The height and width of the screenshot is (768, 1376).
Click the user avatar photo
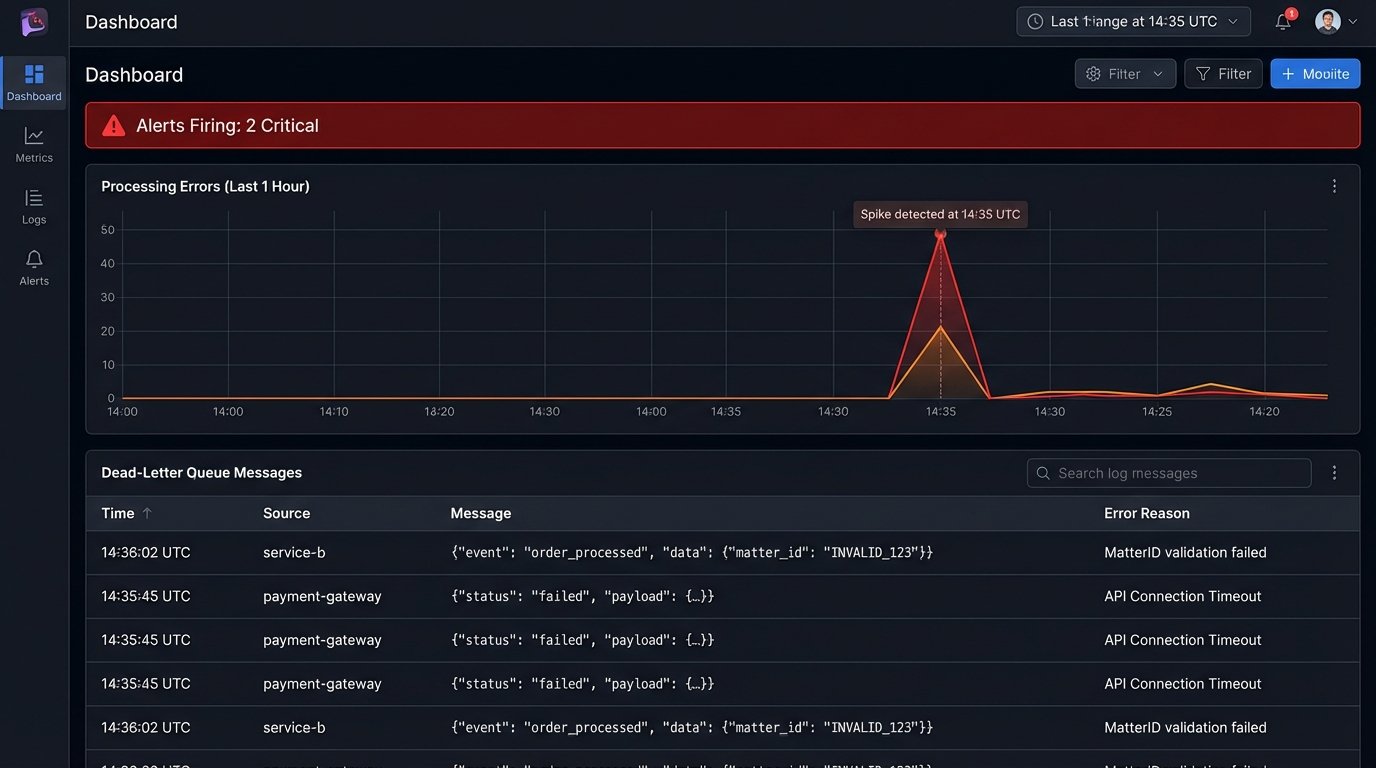[1329, 21]
